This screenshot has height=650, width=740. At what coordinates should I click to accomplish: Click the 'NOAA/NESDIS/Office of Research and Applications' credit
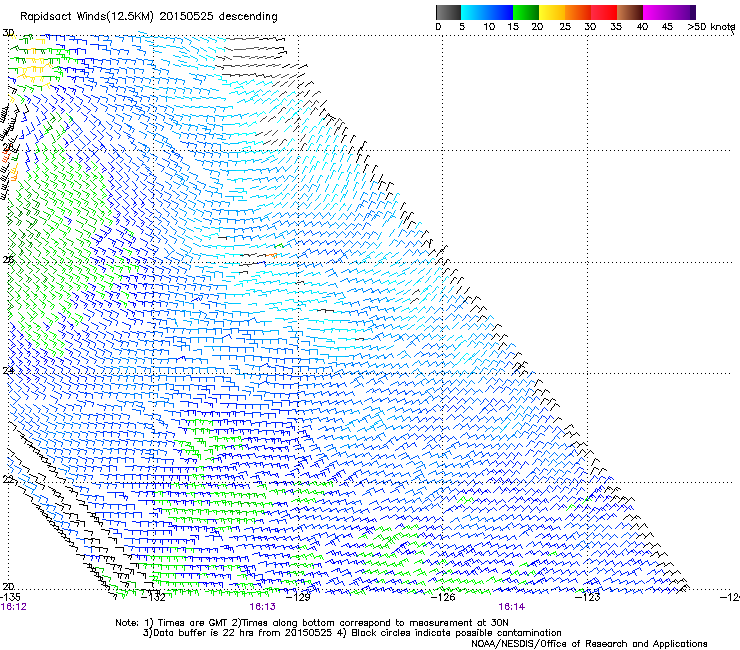589,644
